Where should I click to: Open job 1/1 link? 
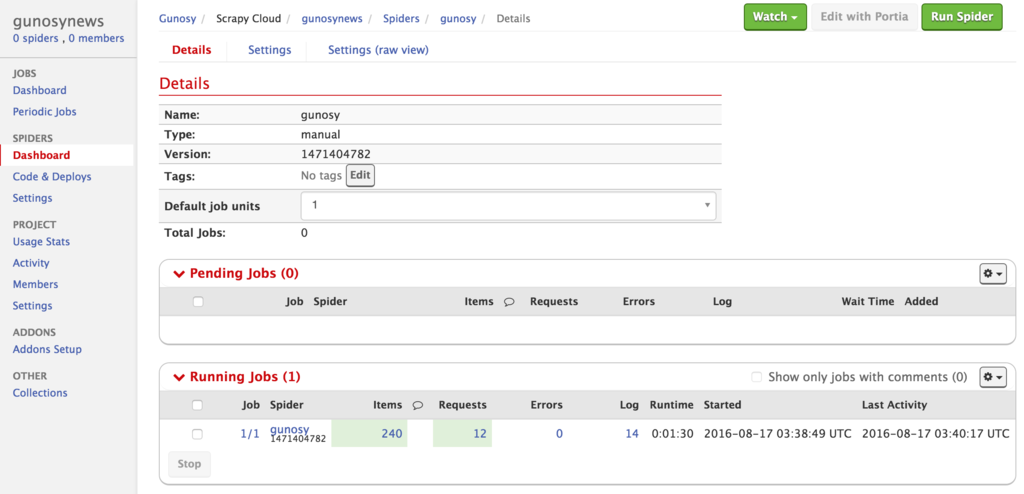coord(249,434)
